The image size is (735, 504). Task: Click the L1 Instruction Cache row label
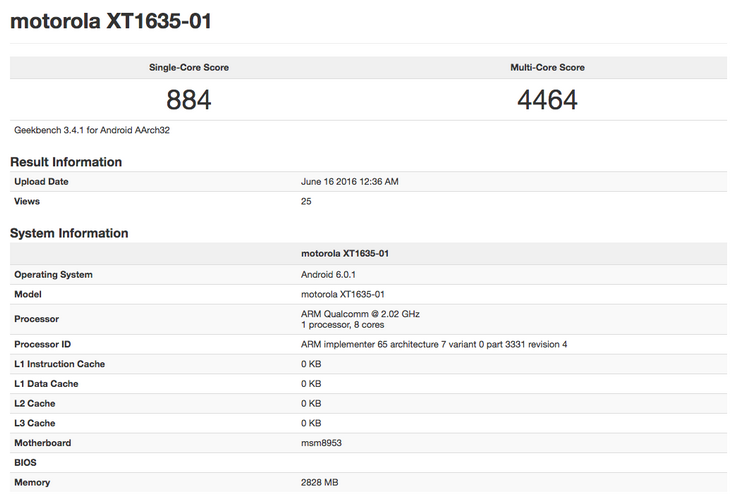(x=59, y=364)
